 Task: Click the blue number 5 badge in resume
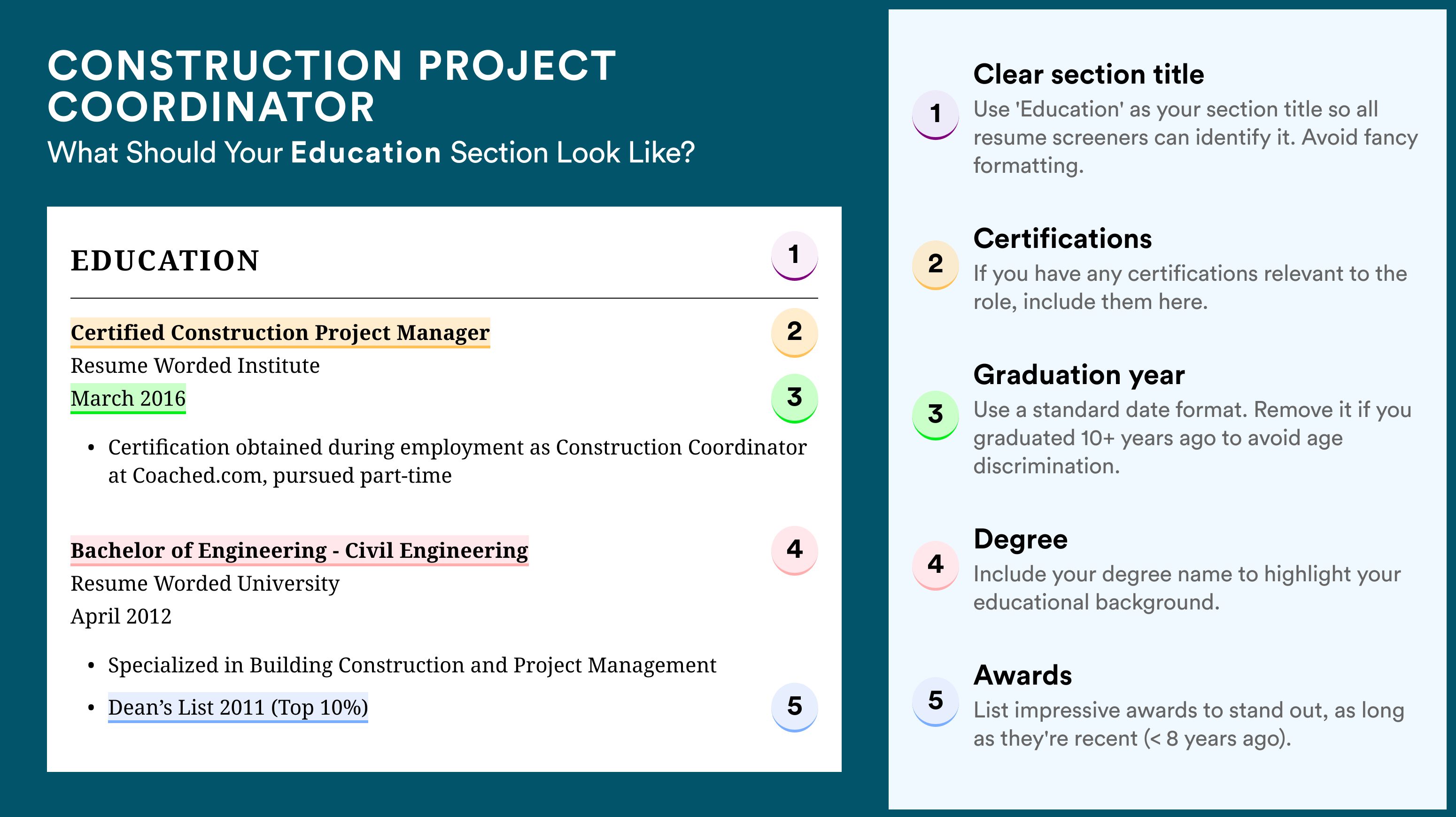tap(794, 708)
